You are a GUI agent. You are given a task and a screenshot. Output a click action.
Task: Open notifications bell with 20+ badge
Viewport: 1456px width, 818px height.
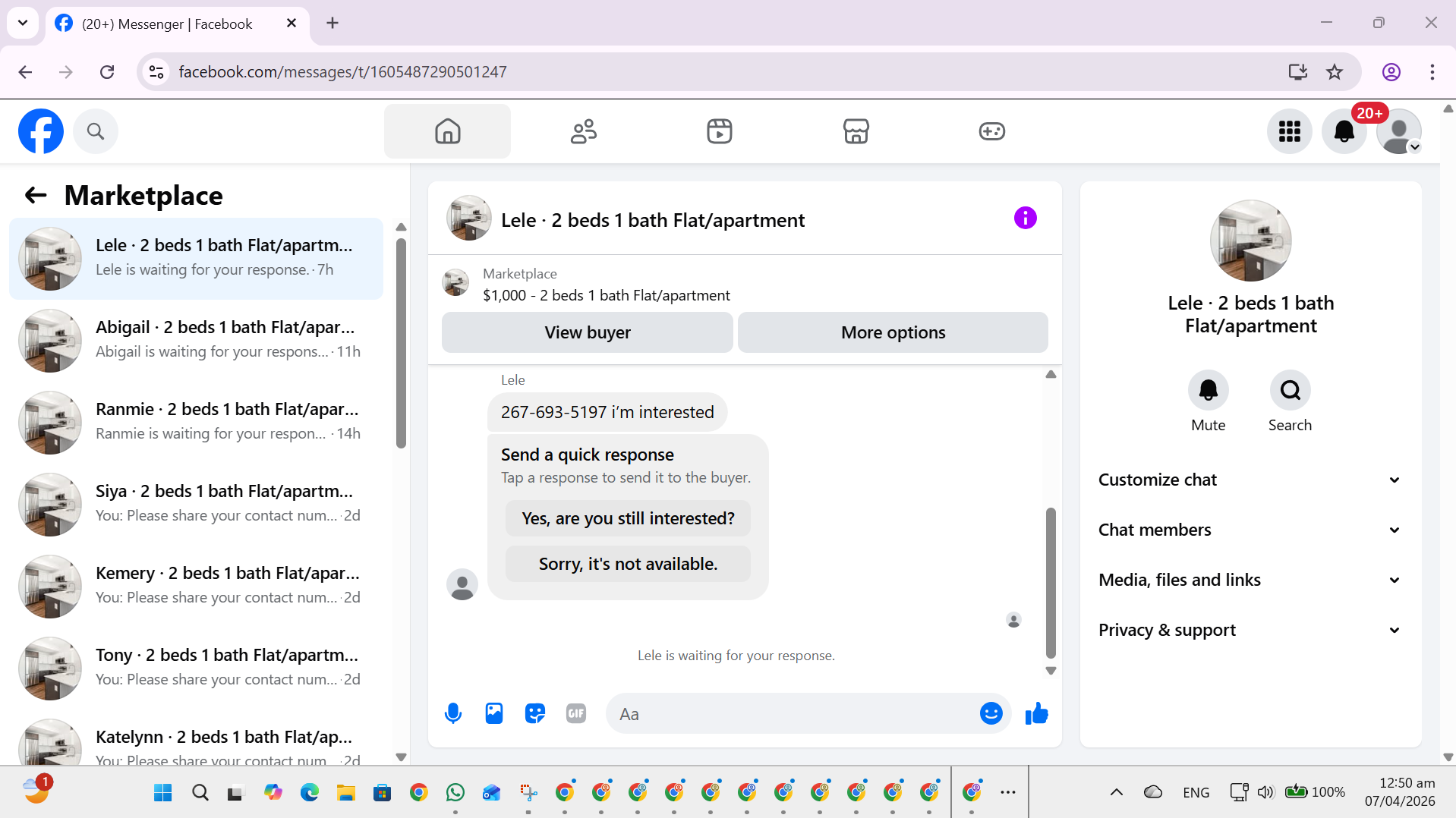1344,131
